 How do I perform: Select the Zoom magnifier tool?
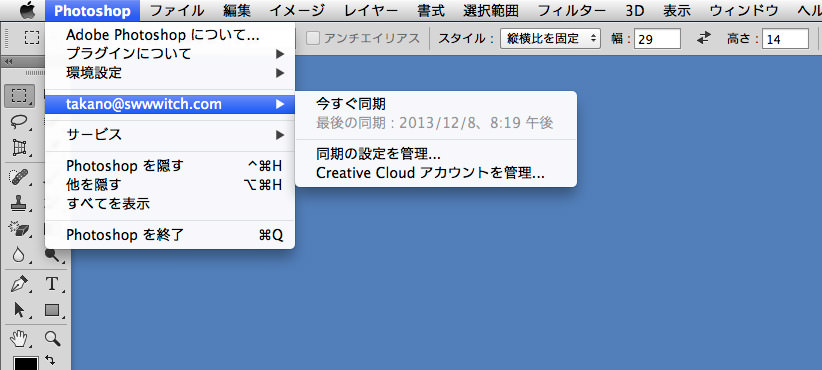click(52, 339)
